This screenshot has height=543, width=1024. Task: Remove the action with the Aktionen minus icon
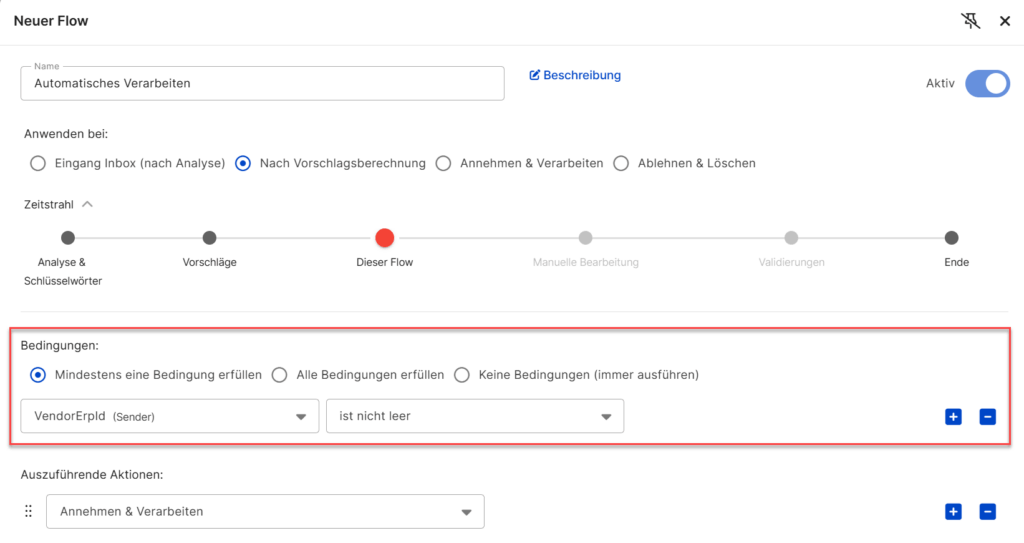(987, 512)
